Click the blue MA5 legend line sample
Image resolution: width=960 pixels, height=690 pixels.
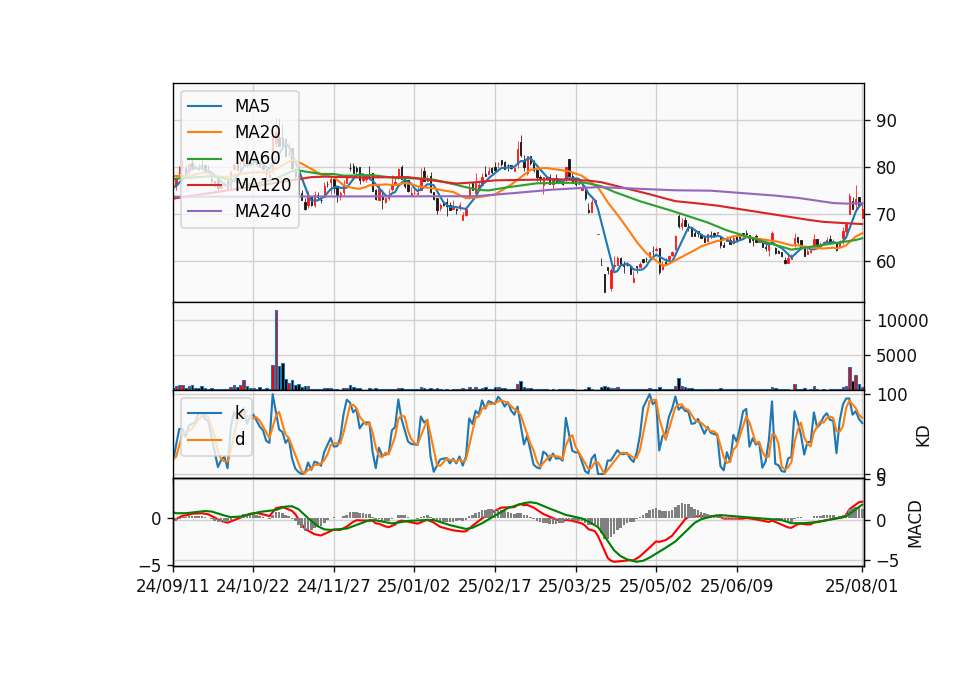pos(204,107)
